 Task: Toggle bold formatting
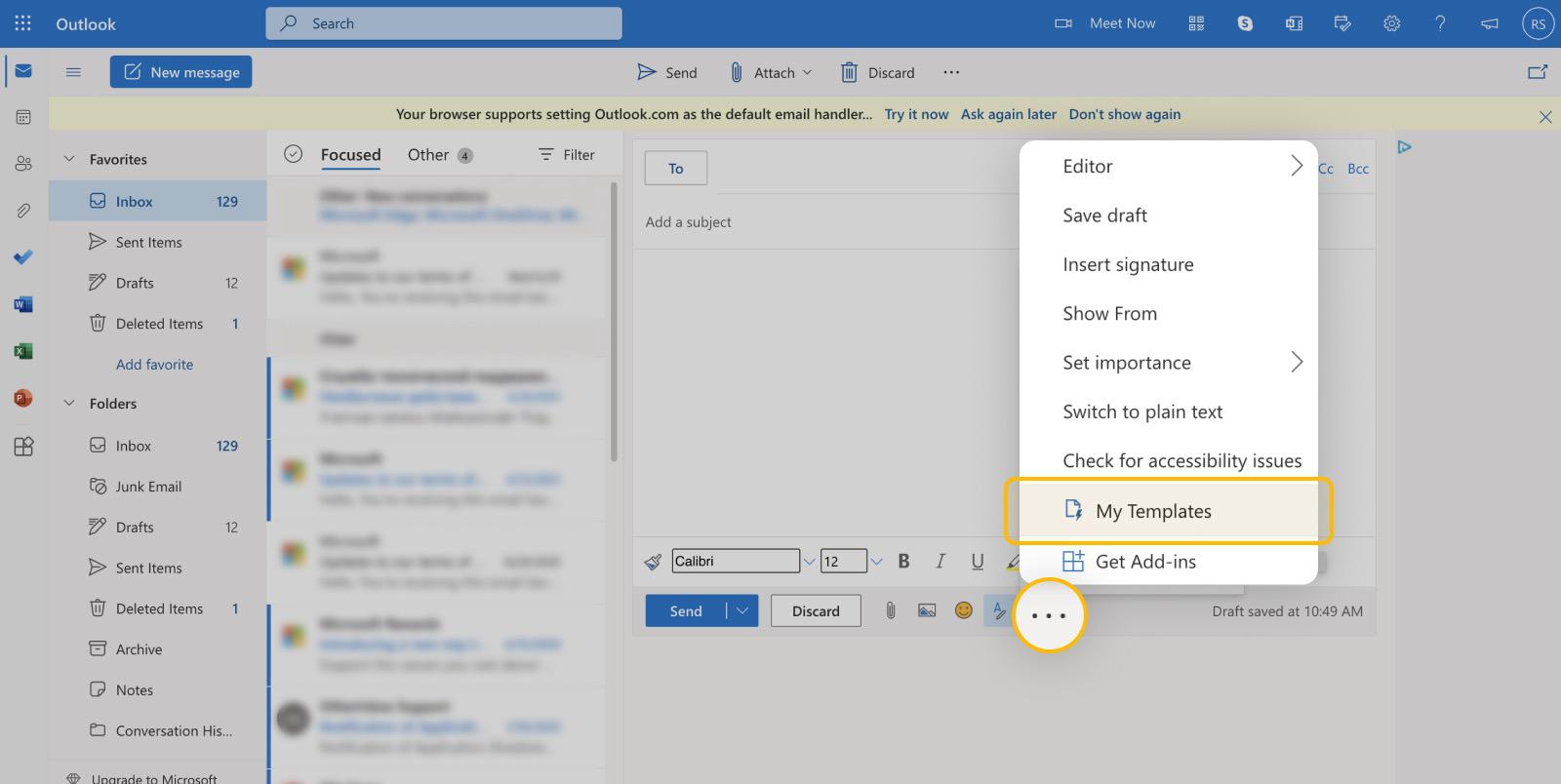(x=903, y=561)
